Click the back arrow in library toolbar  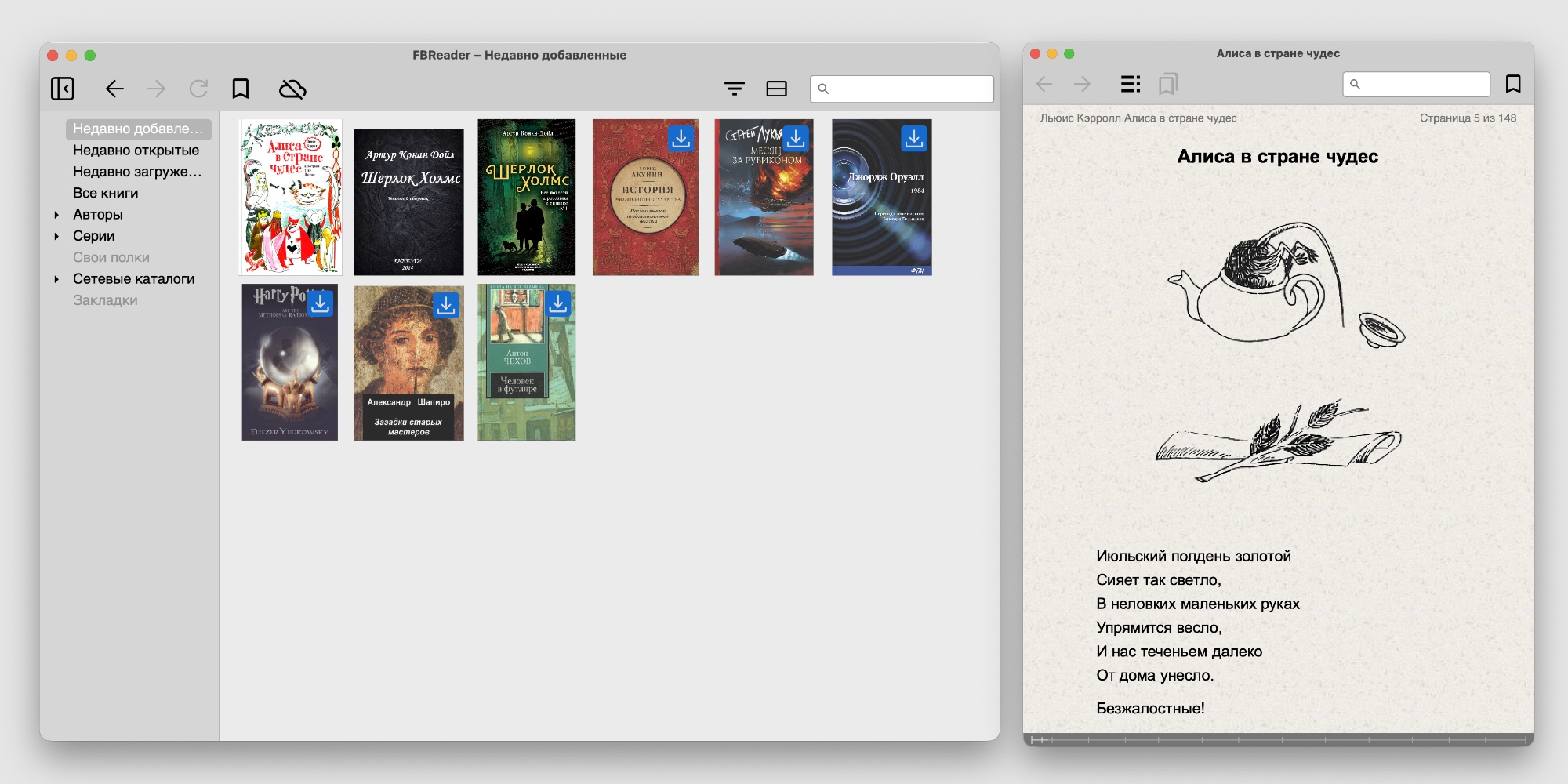point(114,89)
